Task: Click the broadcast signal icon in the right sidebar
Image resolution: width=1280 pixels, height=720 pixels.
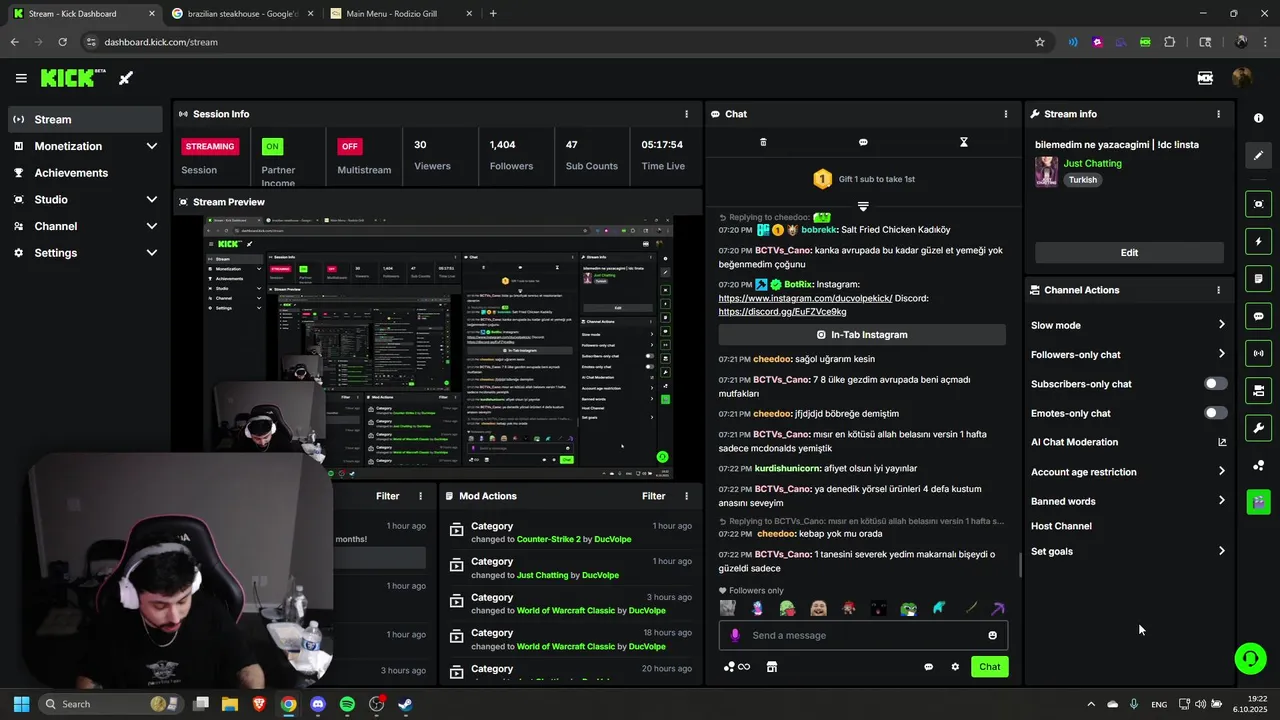Action: pyautogui.click(x=1258, y=353)
